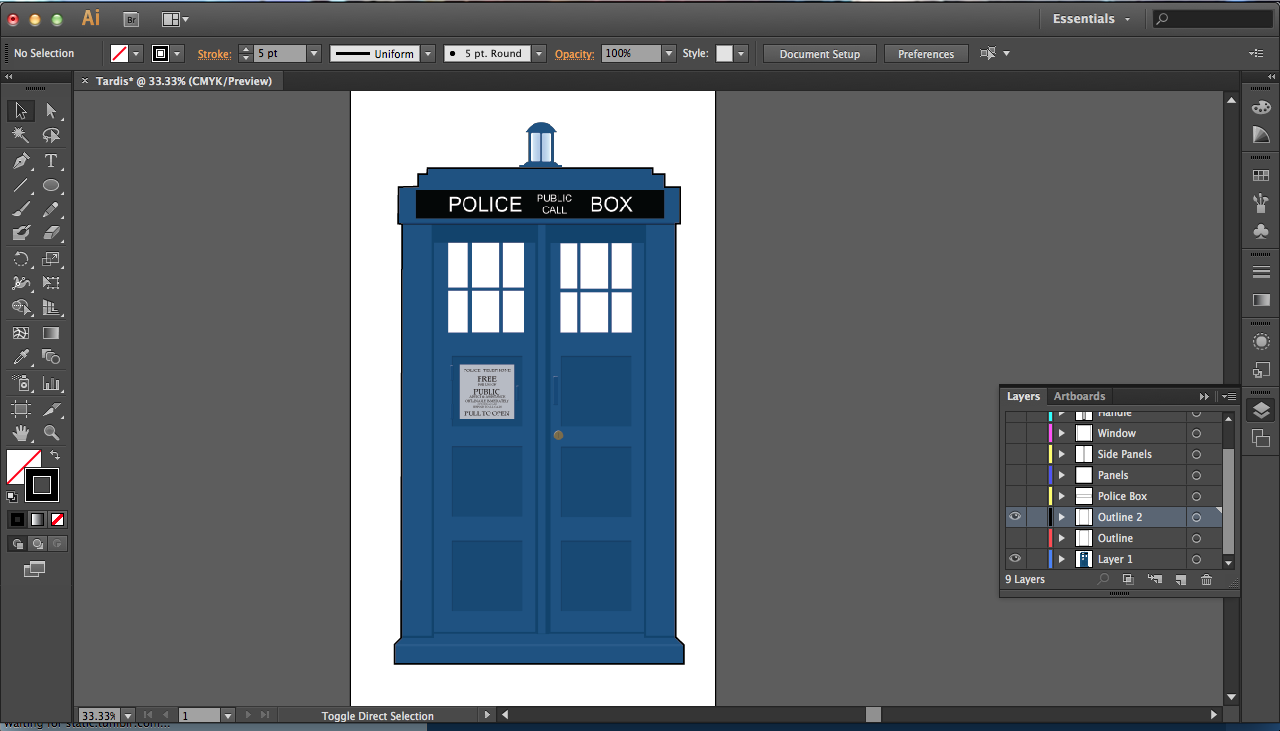Image resolution: width=1280 pixels, height=731 pixels.
Task: Open the Symbols panel (club icon)
Action: (1261, 232)
